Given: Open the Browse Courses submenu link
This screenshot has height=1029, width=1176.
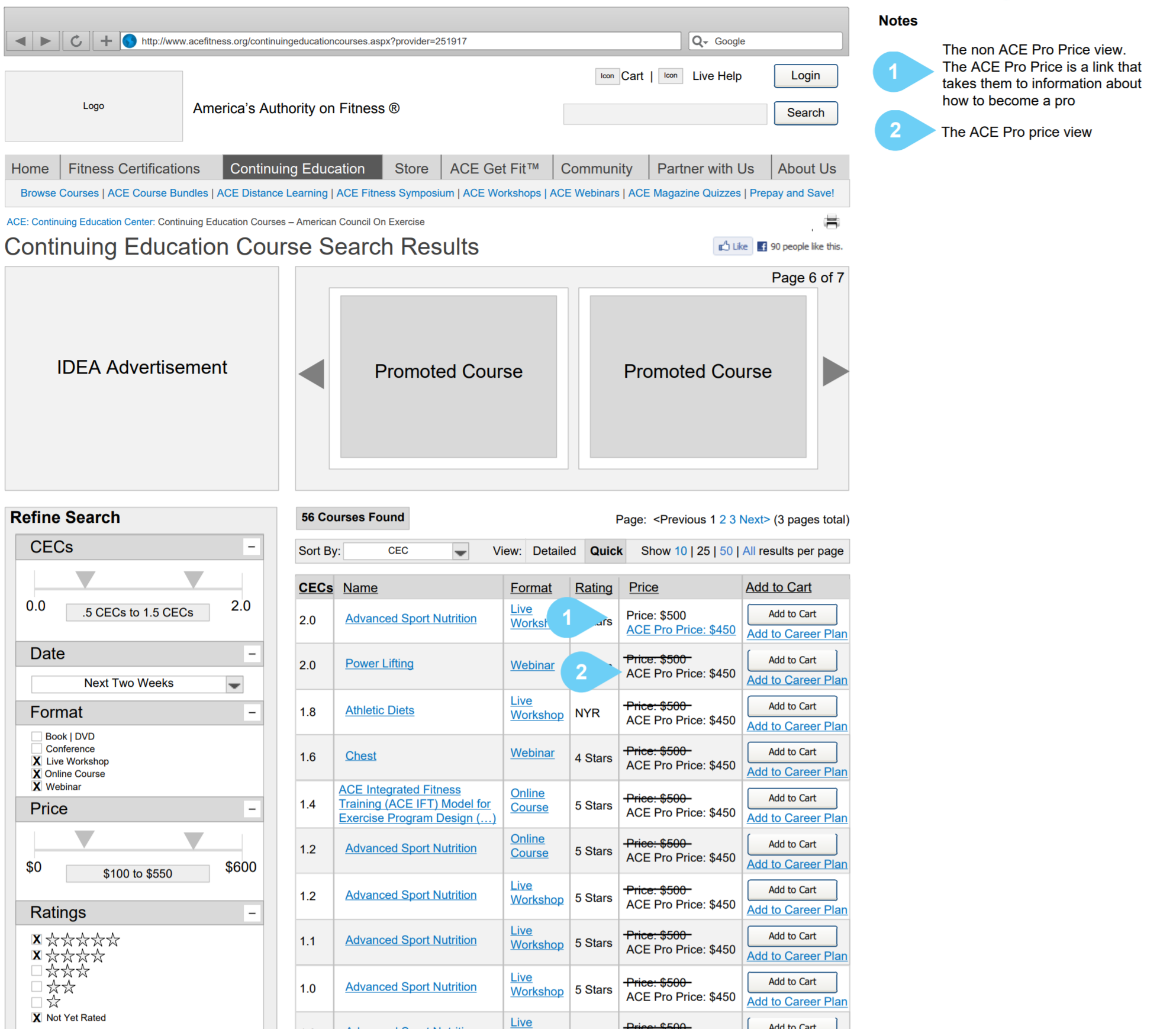Looking at the screenshot, I should (59, 193).
